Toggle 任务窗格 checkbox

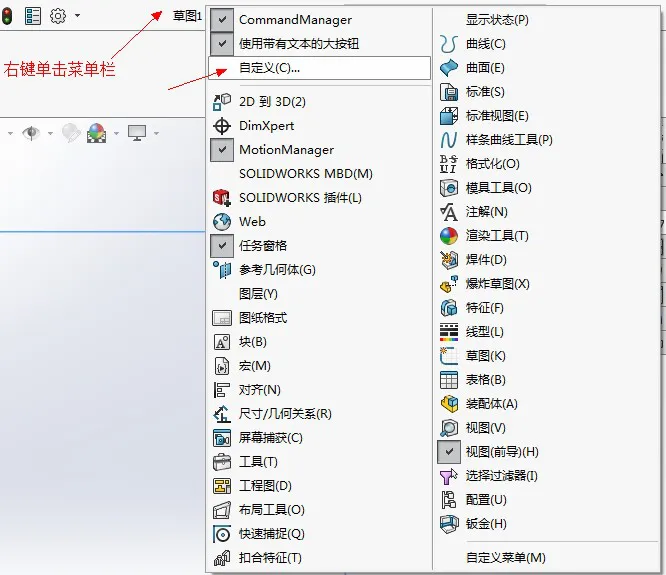tap(222, 246)
